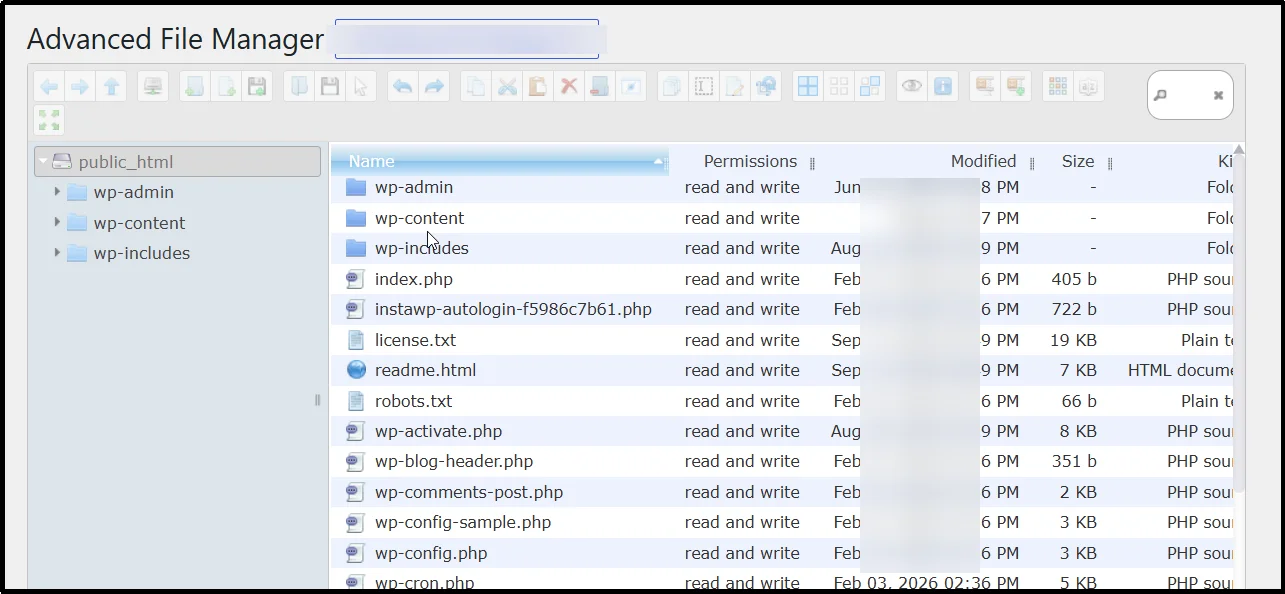Select public_html in the folder tree
This screenshot has width=1285, height=594.
point(178,162)
